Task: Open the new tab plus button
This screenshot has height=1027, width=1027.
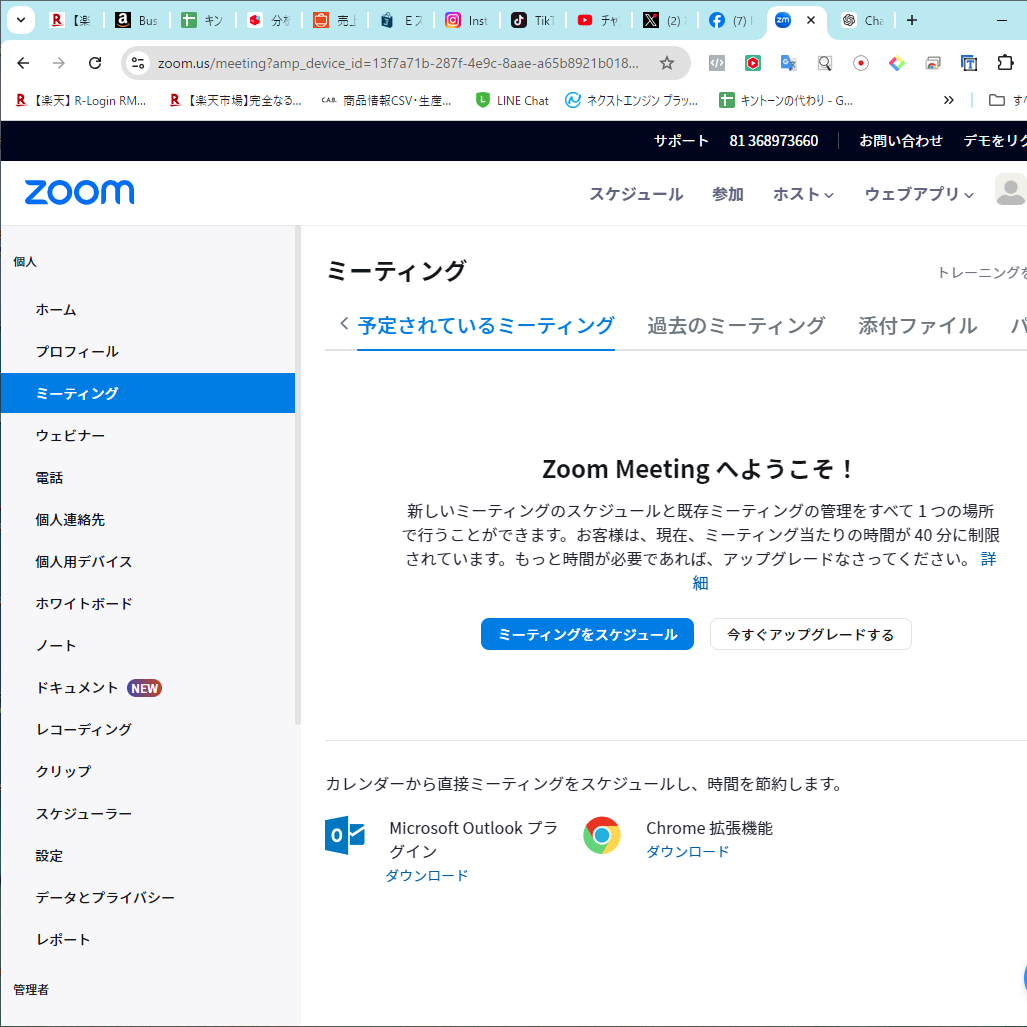Action: click(912, 20)
